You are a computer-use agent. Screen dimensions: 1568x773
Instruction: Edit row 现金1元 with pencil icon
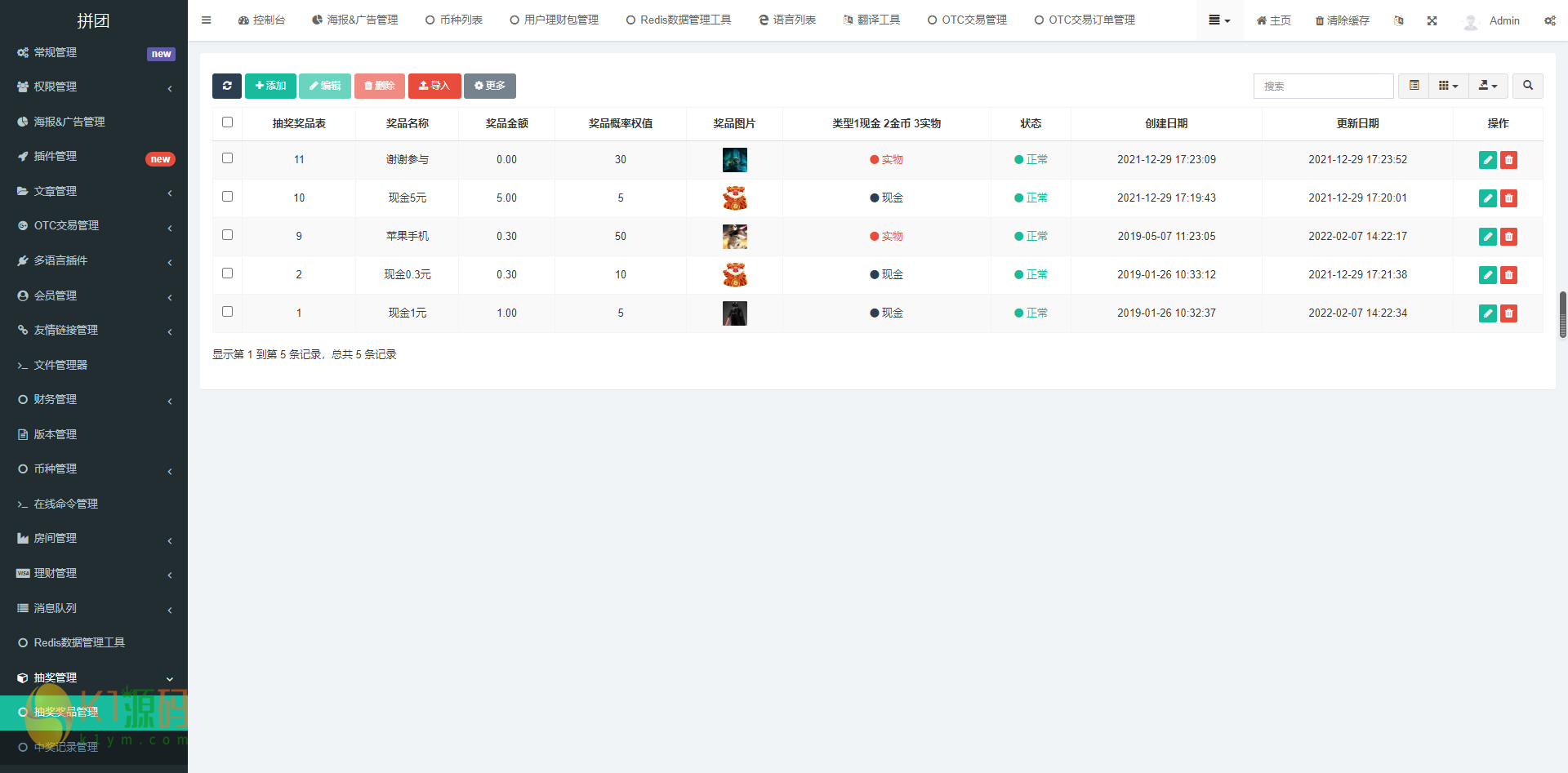(1488, 313)
